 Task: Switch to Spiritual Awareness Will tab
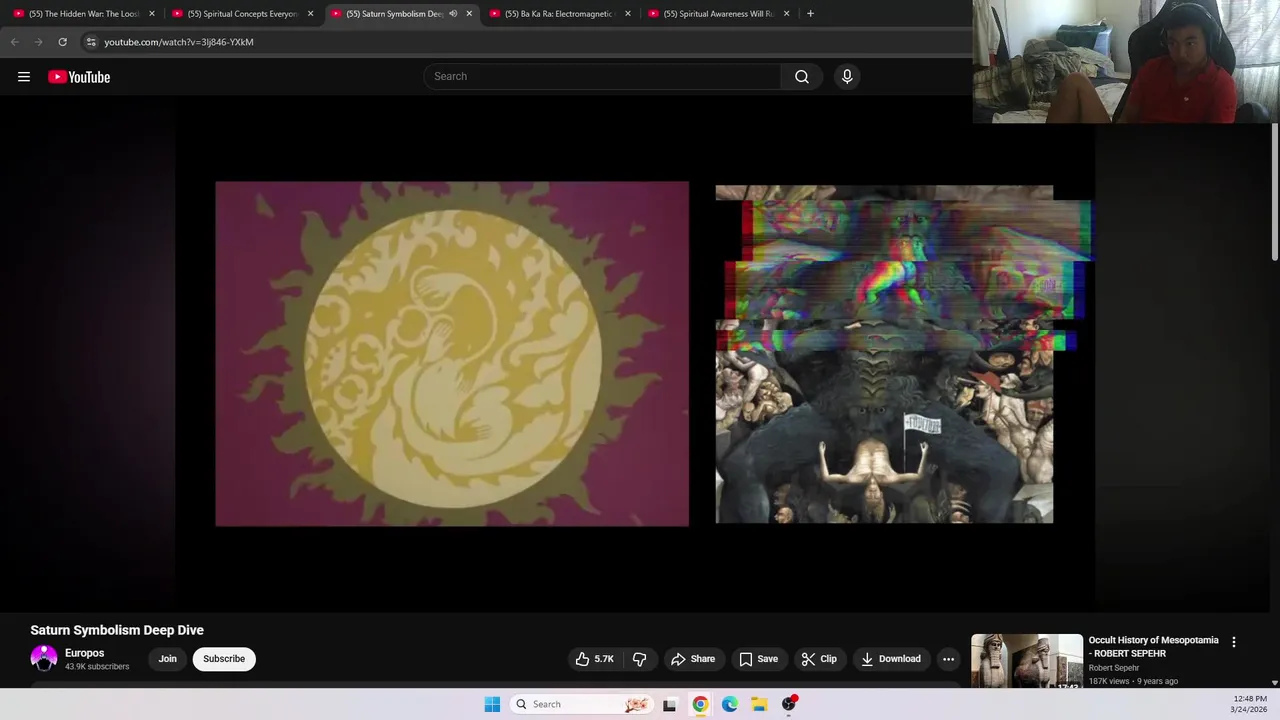[718, 14]
